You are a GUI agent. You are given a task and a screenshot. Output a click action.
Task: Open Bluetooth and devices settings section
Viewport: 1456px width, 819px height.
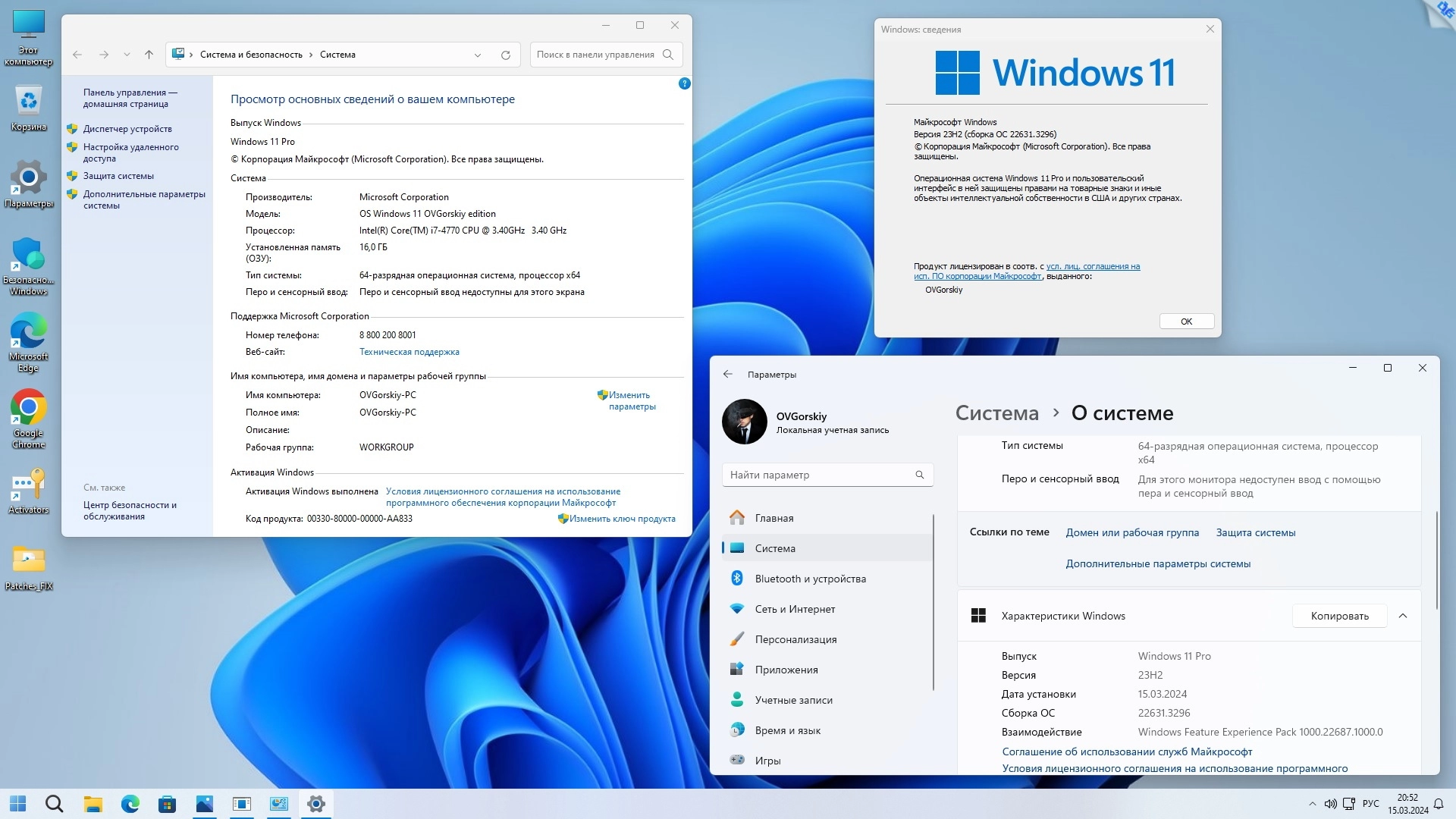point(810,579)
